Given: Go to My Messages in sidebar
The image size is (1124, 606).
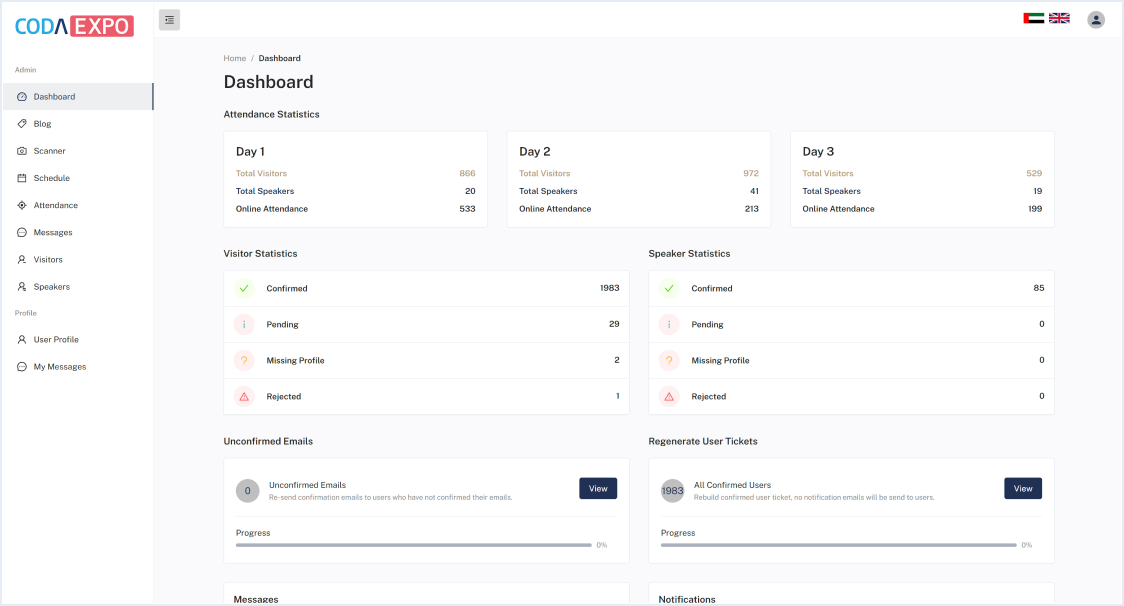Looking at the screenshot, I should point(59,367).
